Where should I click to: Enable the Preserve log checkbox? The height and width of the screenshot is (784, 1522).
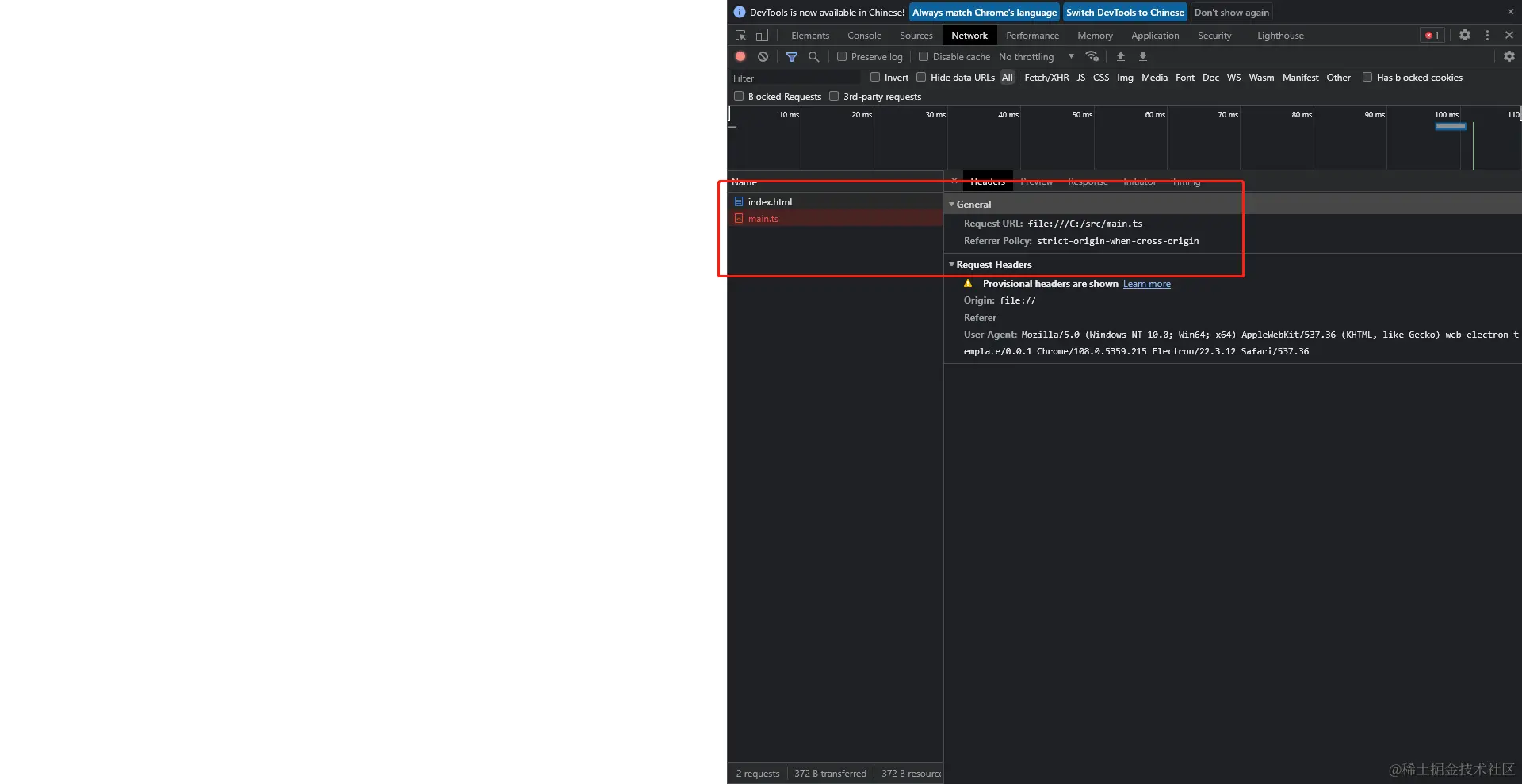click(842, 56)
